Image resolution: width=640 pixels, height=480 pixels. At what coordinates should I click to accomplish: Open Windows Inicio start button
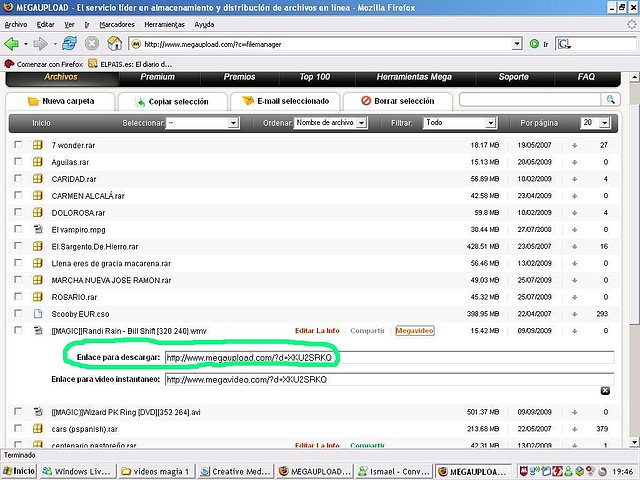tap(19, 471)
